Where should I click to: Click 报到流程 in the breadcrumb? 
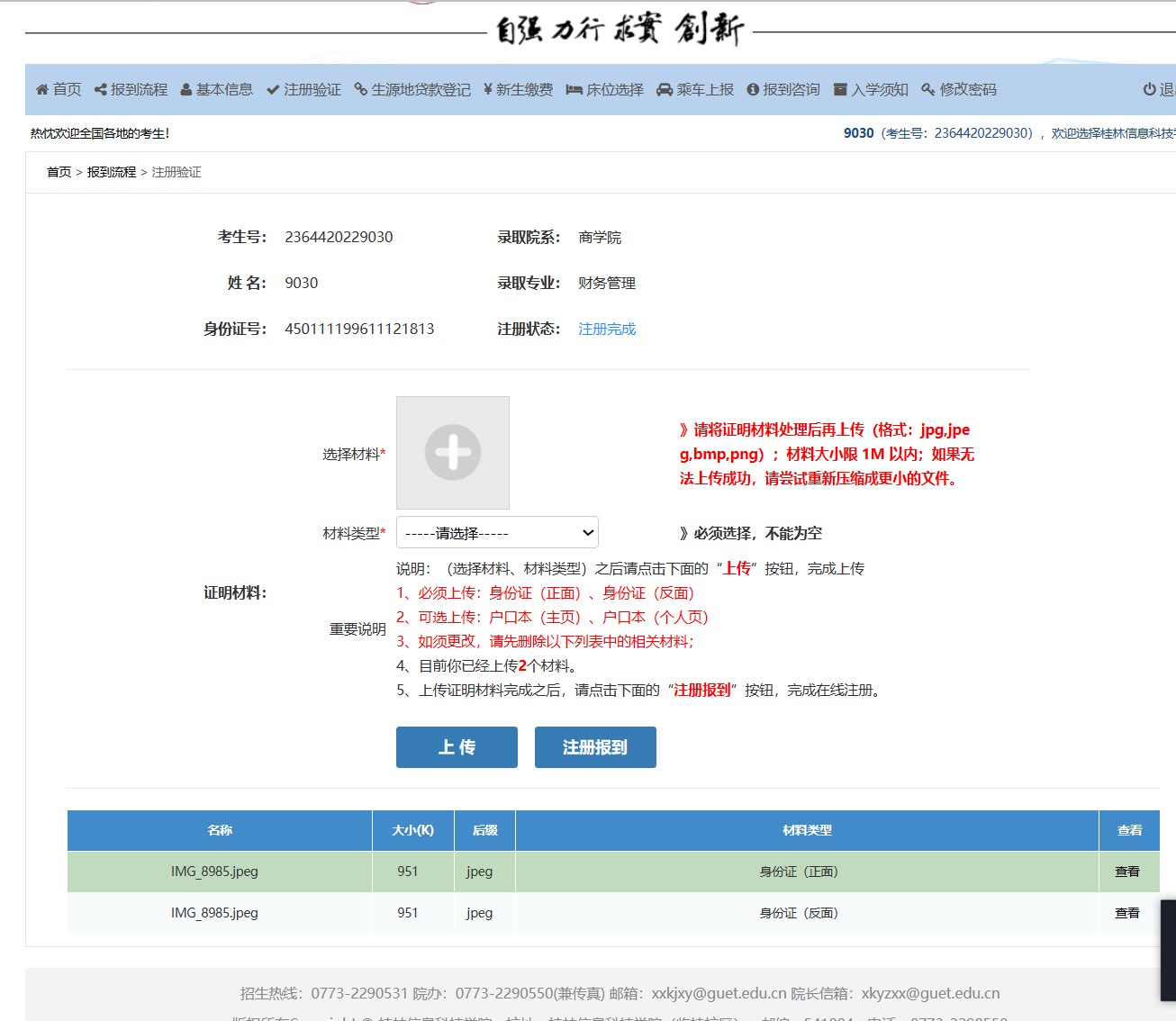112,172
